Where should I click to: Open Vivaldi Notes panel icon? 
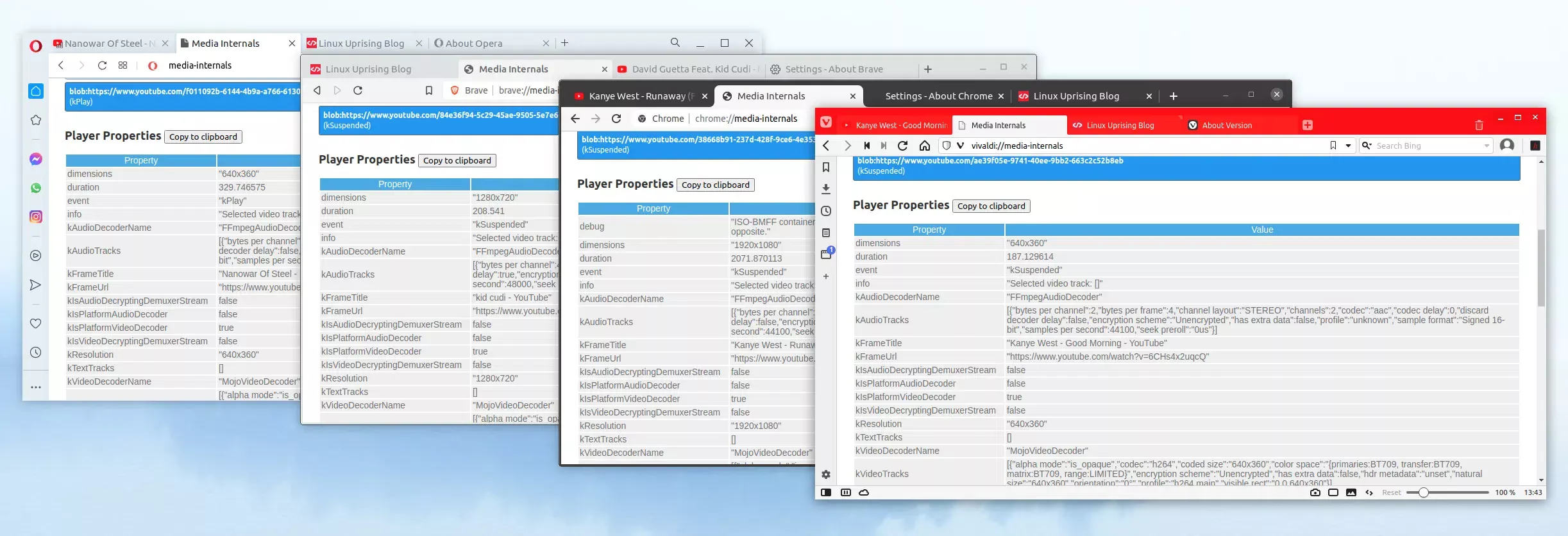tap(826, 233)
